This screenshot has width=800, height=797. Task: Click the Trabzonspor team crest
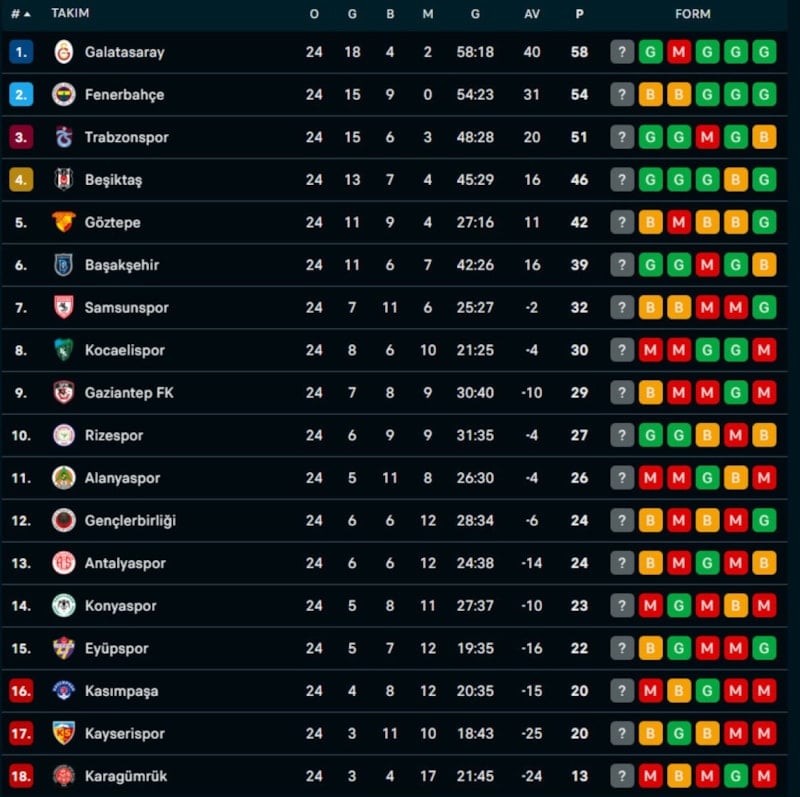(x=64, y=137)
